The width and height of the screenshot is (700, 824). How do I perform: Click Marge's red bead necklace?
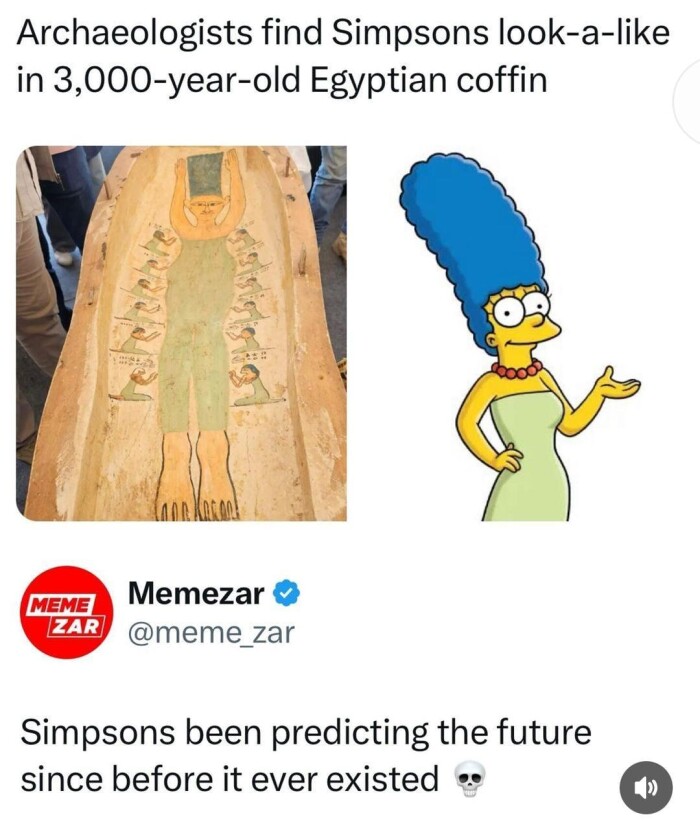517,368
